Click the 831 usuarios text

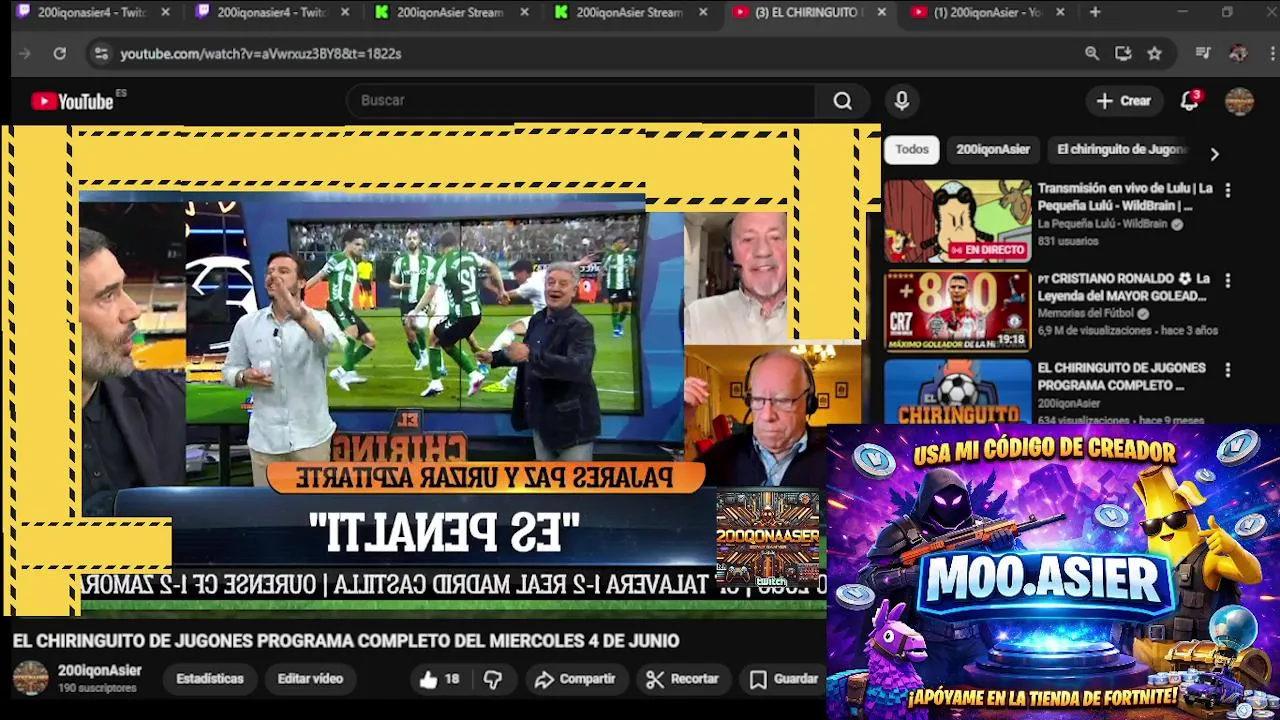(x=1067, y=241)
